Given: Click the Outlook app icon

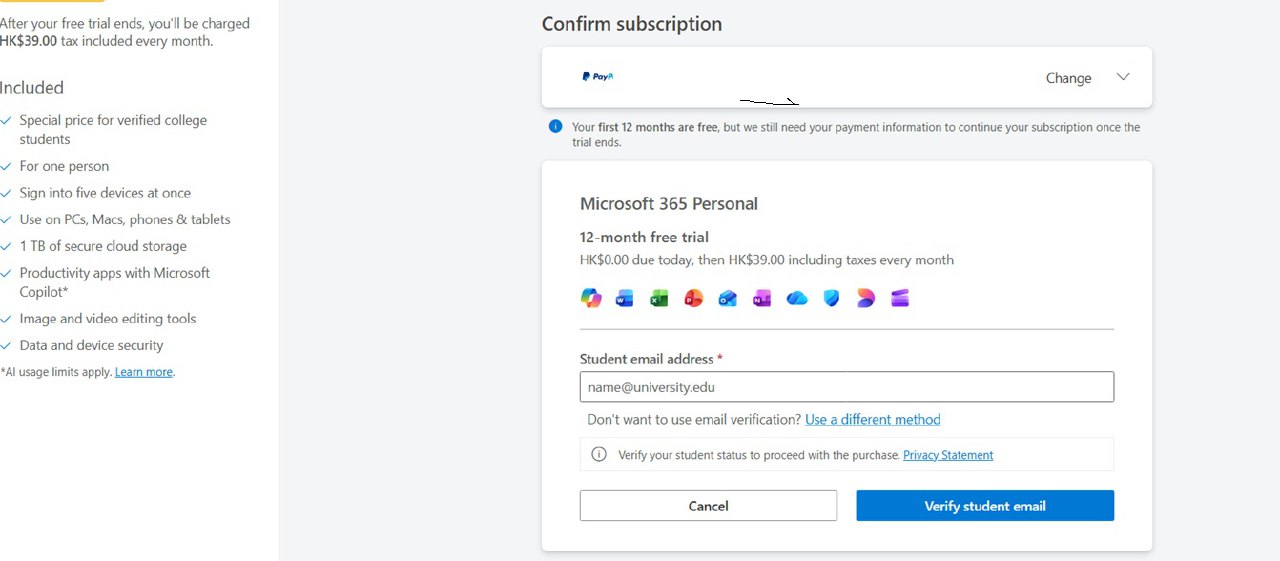Looking at the screenshot, I should click(728, 298).
